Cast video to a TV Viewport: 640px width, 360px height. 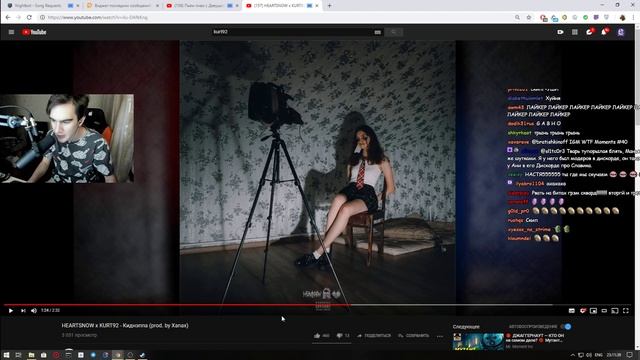click(615, 311)
